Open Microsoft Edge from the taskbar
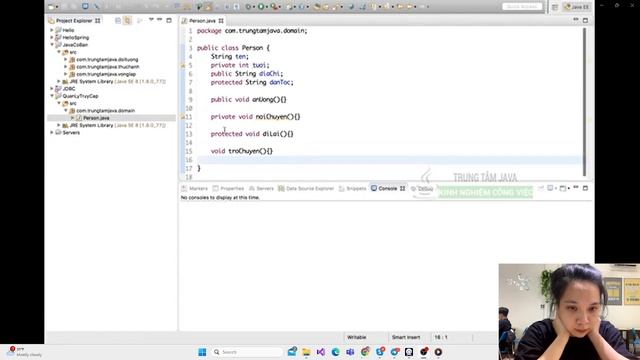Viewport: 640px width, 360px height. coord(336,352)
